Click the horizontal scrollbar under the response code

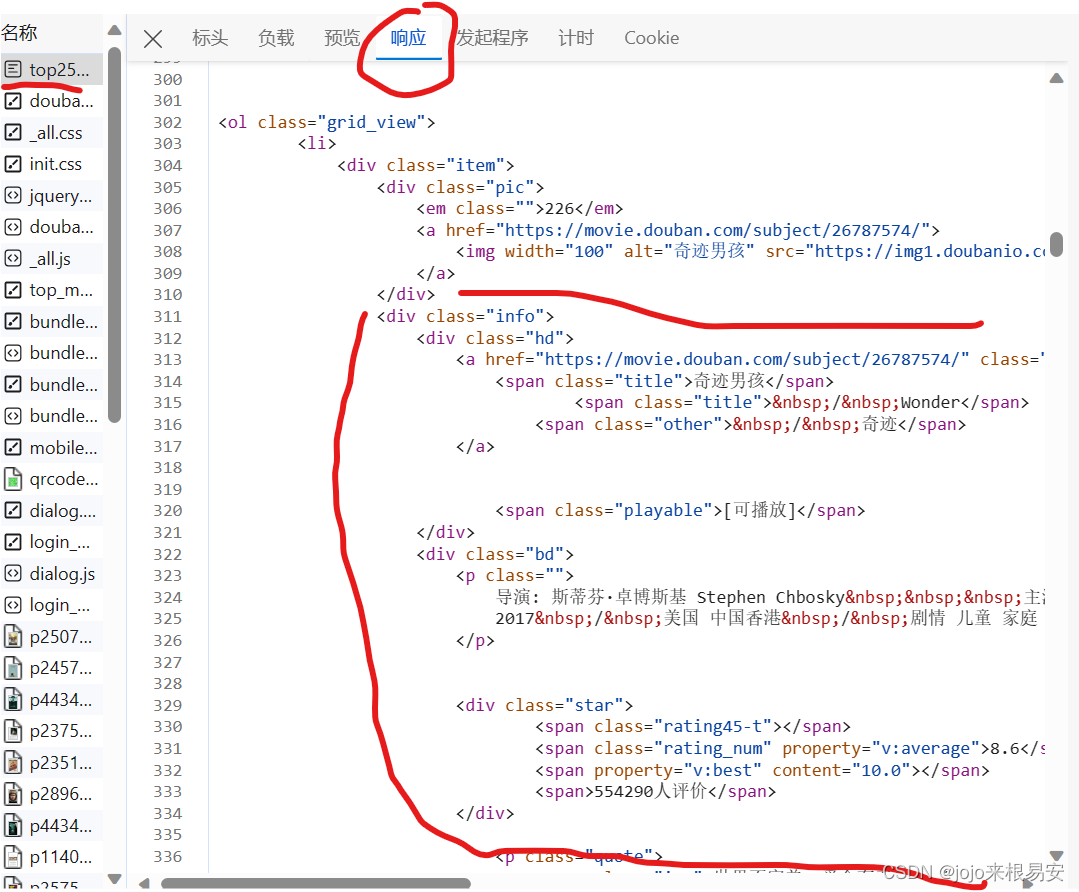pyautogui.click(x=320, y=883)
